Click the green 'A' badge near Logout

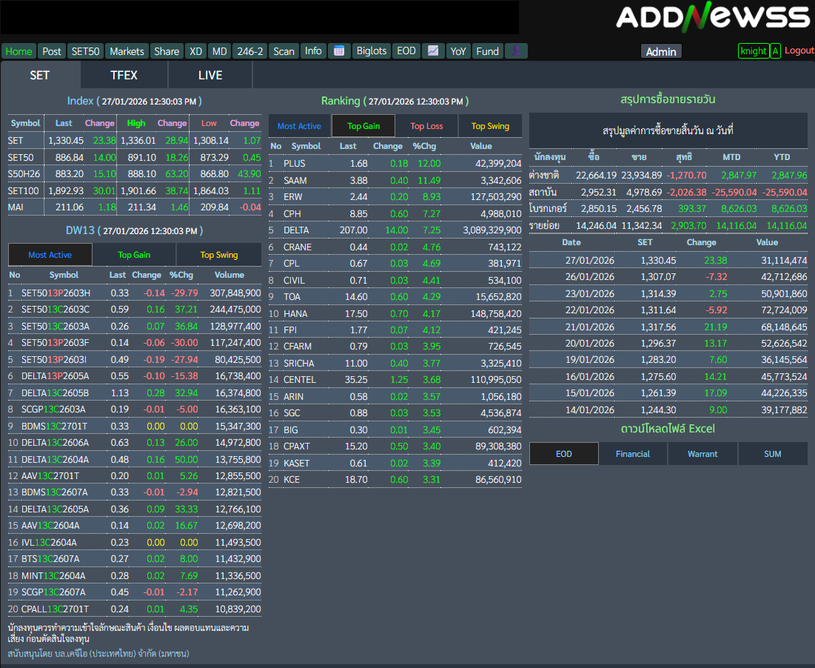click(x=775, y=51)
